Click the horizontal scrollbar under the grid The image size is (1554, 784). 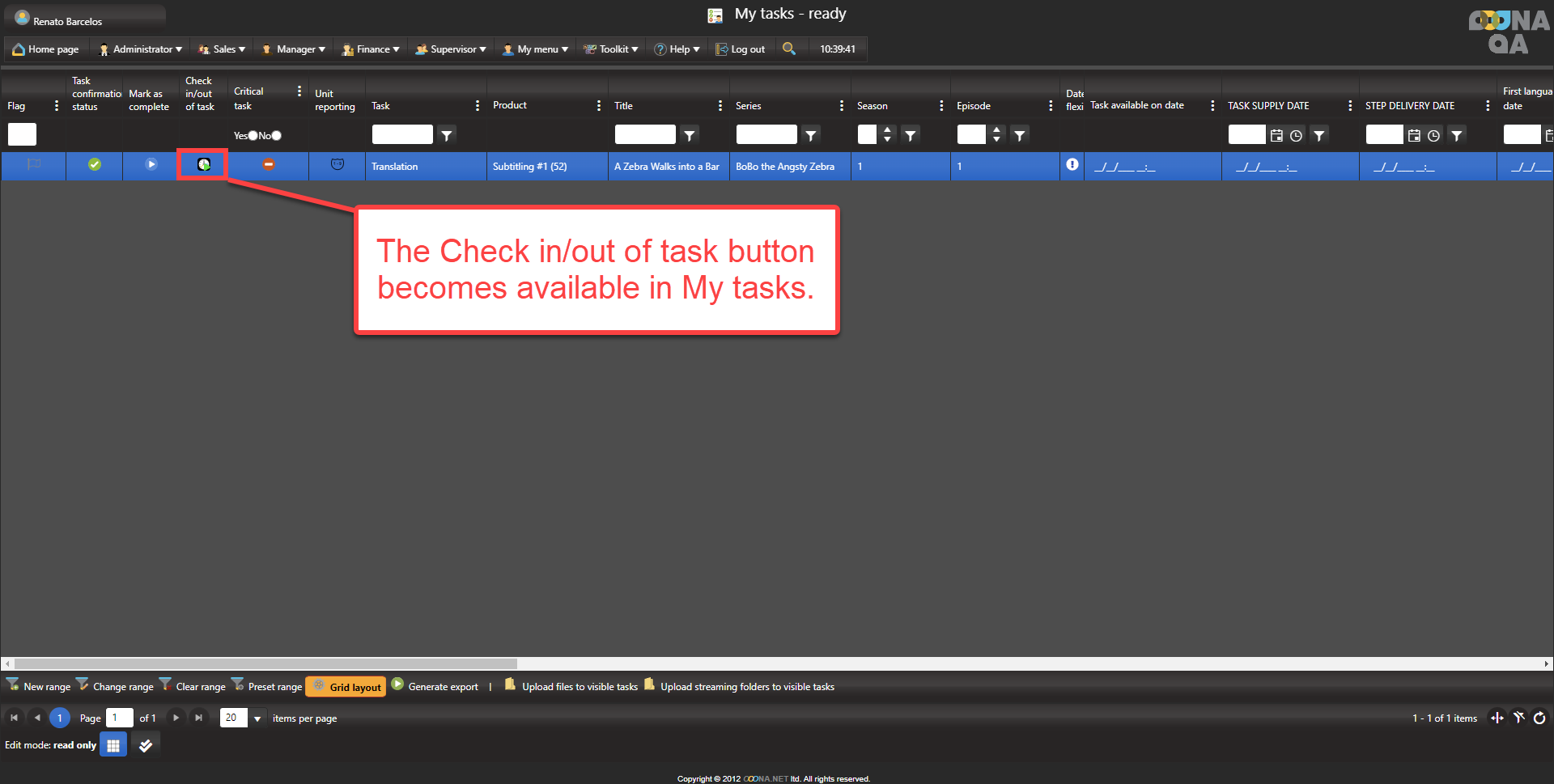pos(265,663)
